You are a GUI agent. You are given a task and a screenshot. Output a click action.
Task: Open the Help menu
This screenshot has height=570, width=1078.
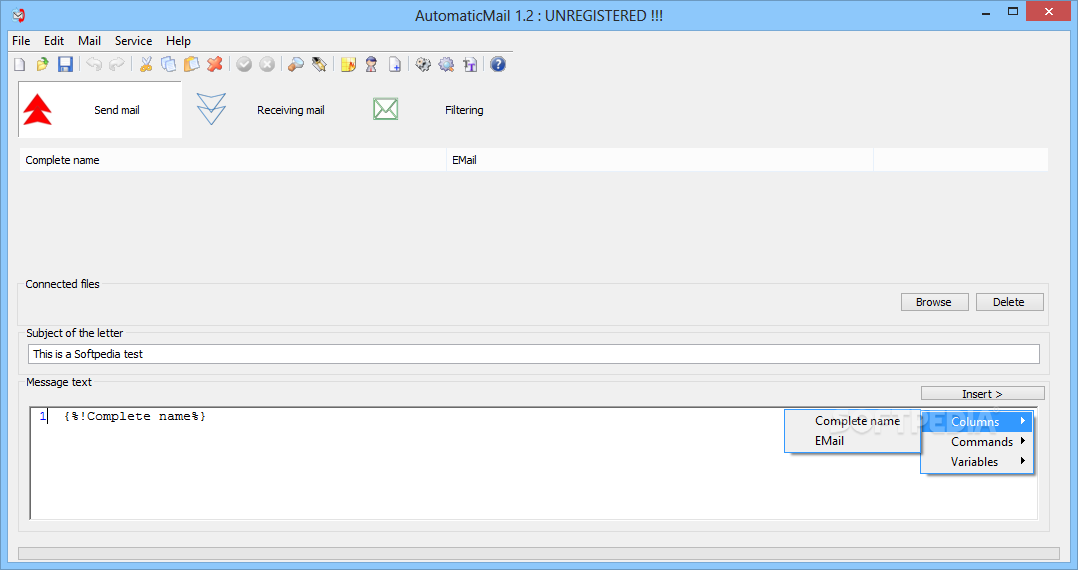click(x=178, y=41)
